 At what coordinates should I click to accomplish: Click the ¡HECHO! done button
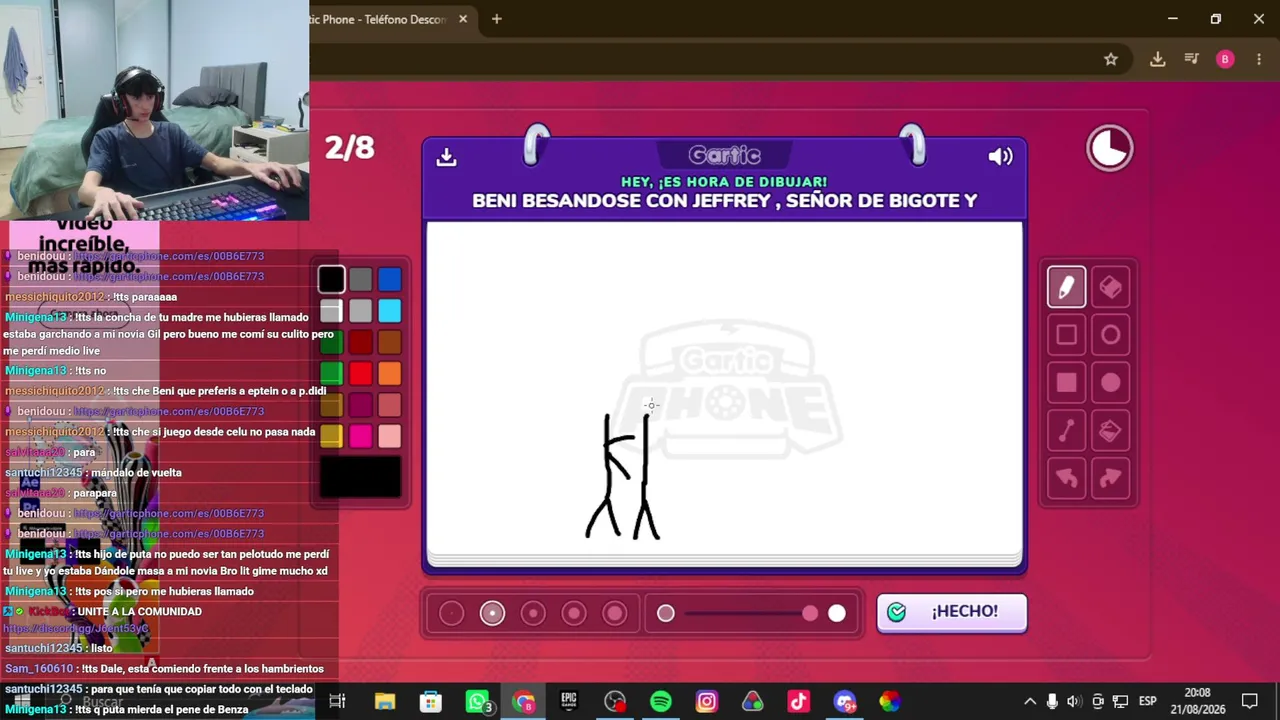click(952, 612)
